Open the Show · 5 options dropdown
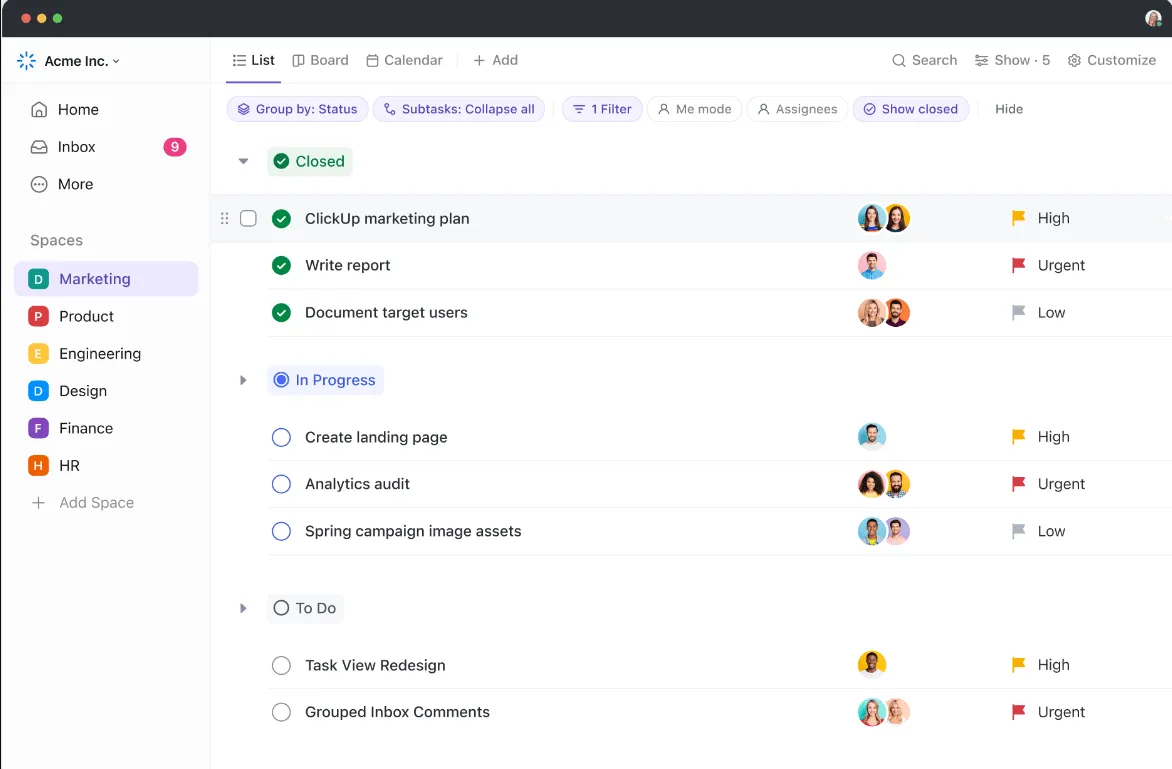The height and width of the screenshot is (769, 1172). pyautogui.click(x=1012, y=61)
